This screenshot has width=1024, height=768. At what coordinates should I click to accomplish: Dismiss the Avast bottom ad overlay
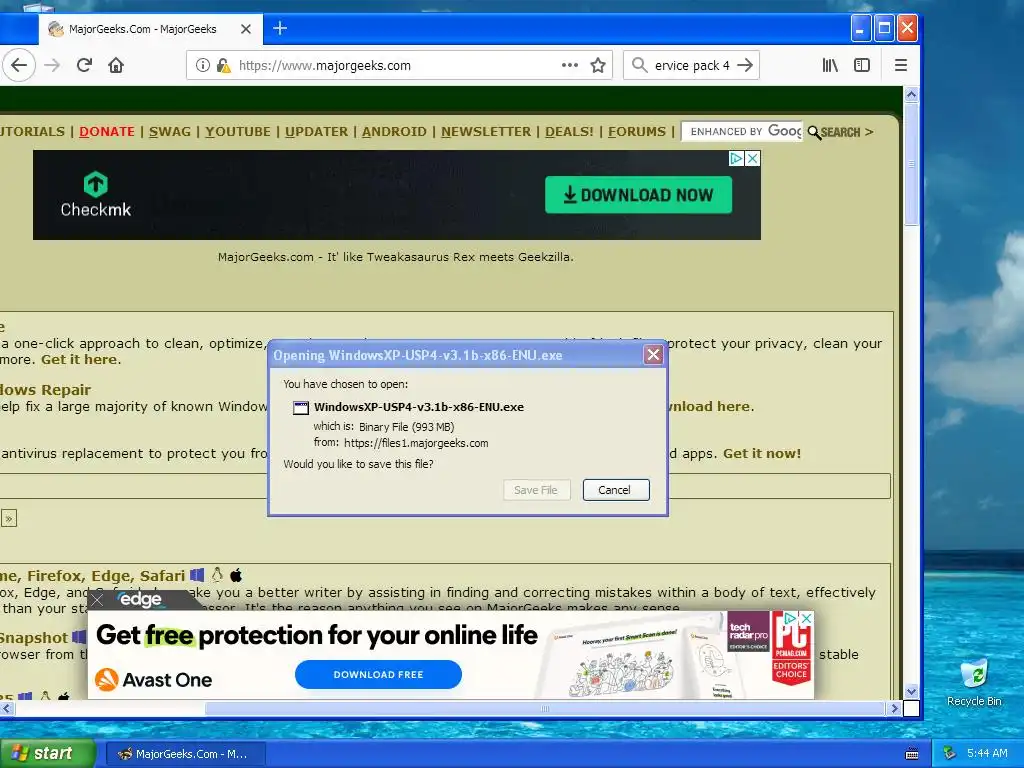coord(97,600)
